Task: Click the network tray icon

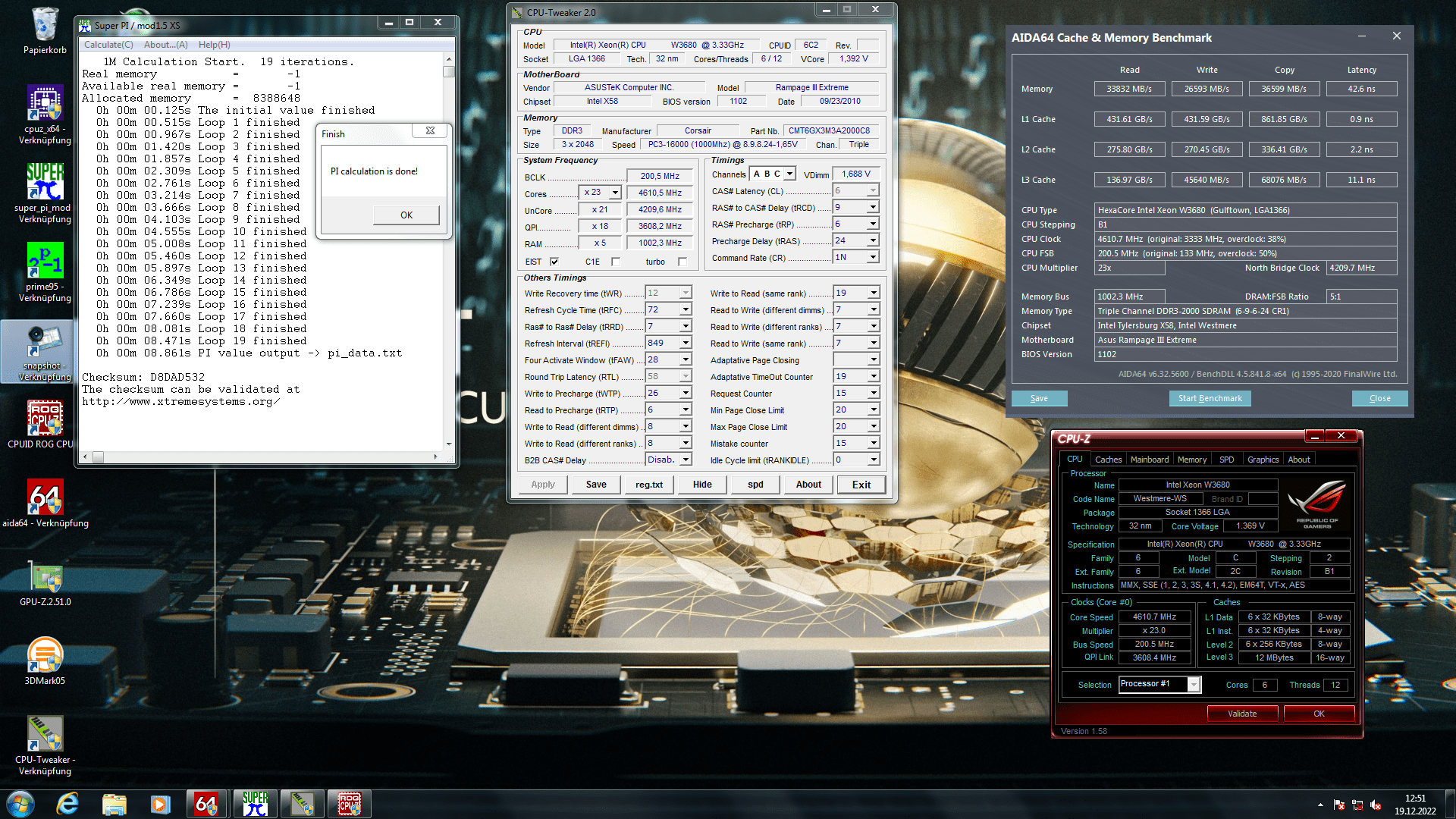Action: pyautogui.click(x=1357, y=805)
